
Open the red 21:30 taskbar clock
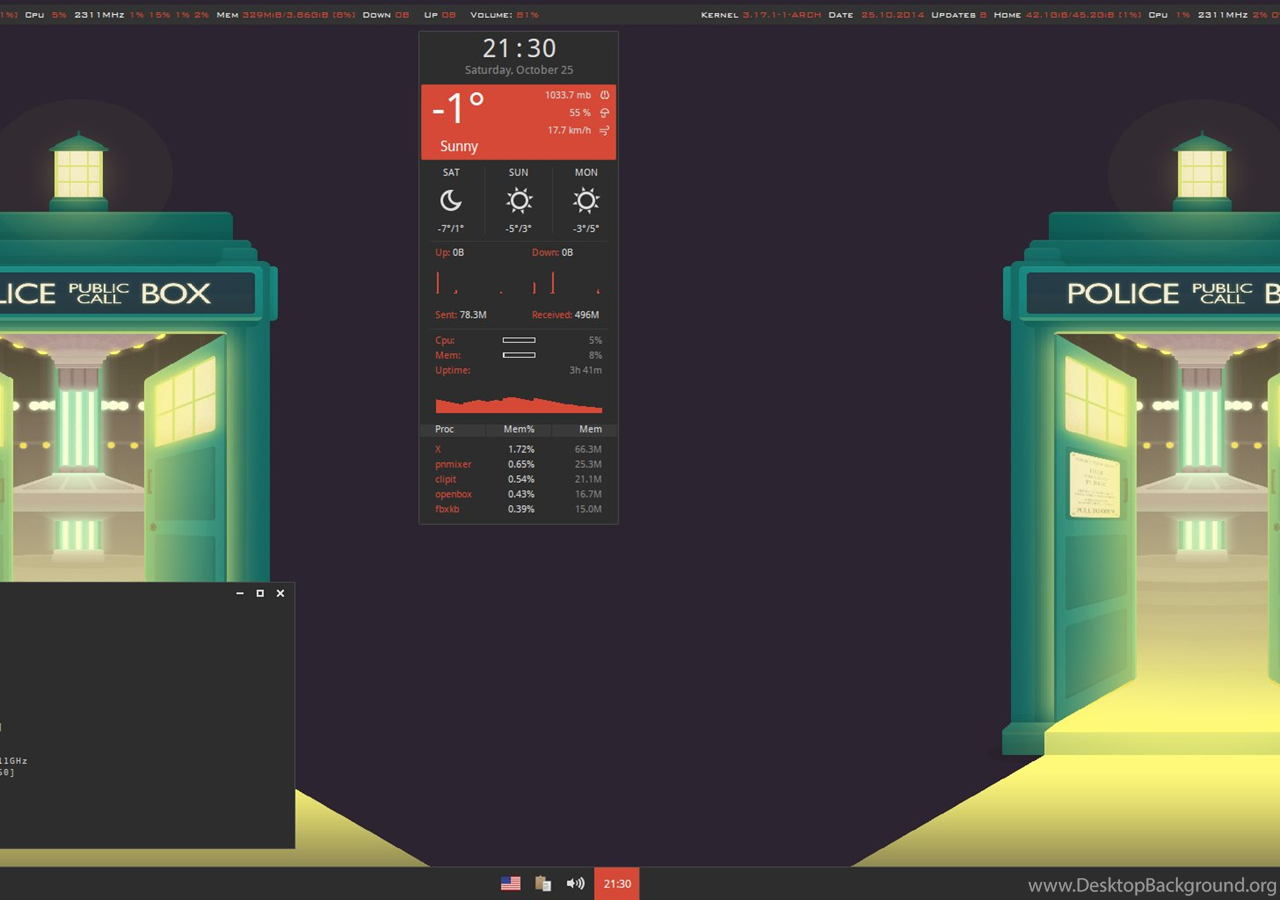click(x=617, y=883)
